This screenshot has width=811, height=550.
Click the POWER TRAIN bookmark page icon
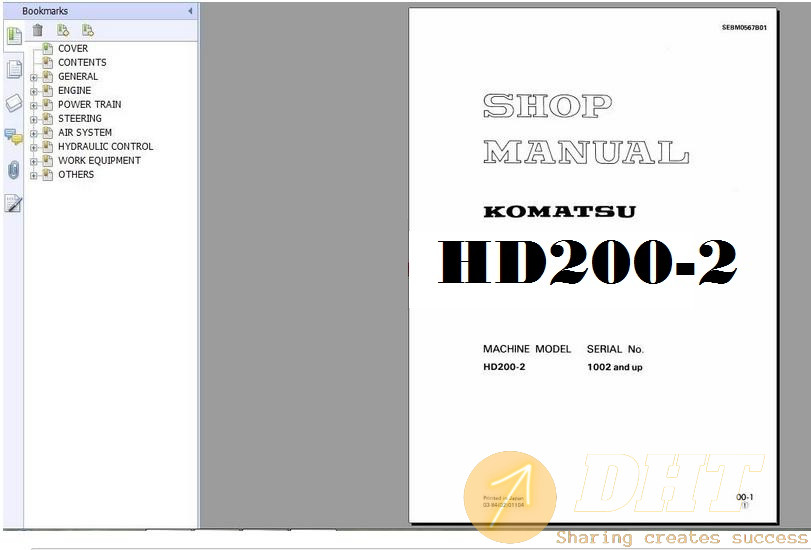pos(48,105)
